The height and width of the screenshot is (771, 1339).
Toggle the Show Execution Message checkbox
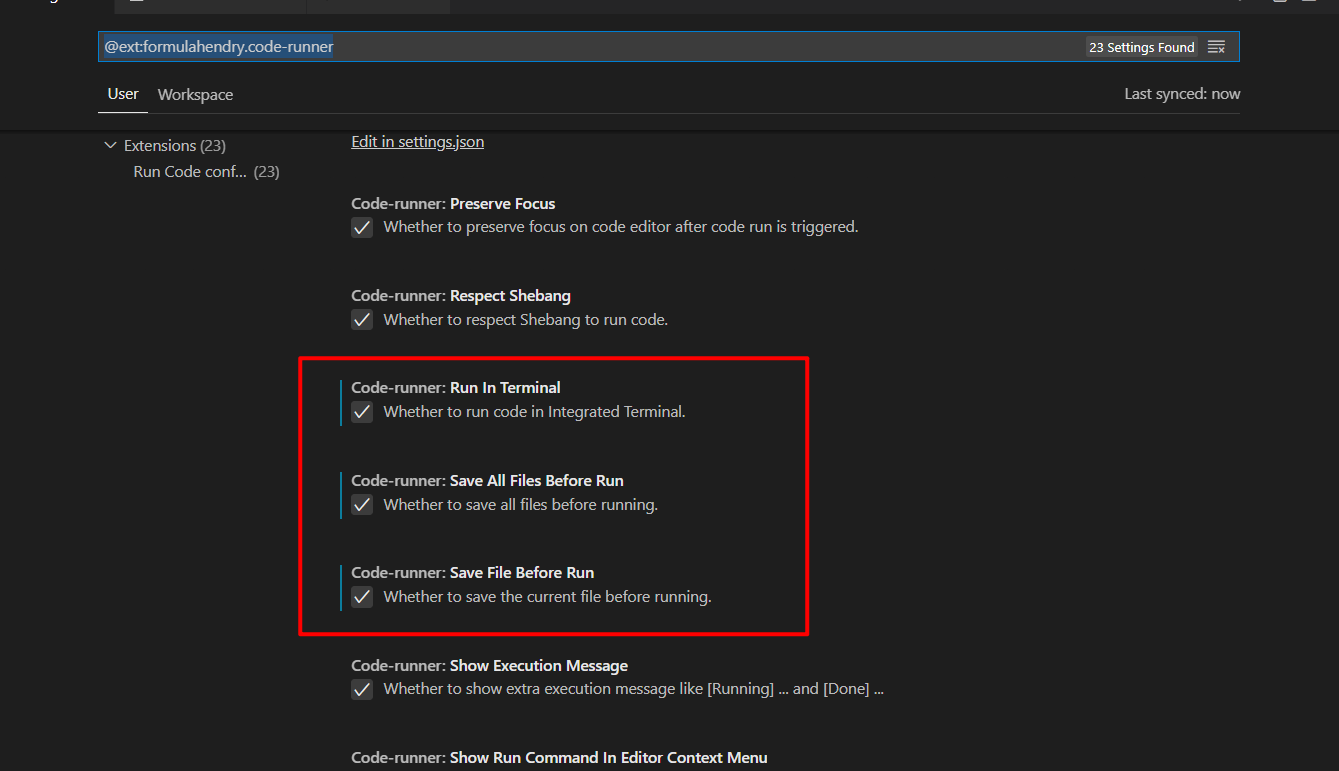[x=362, y=689]
